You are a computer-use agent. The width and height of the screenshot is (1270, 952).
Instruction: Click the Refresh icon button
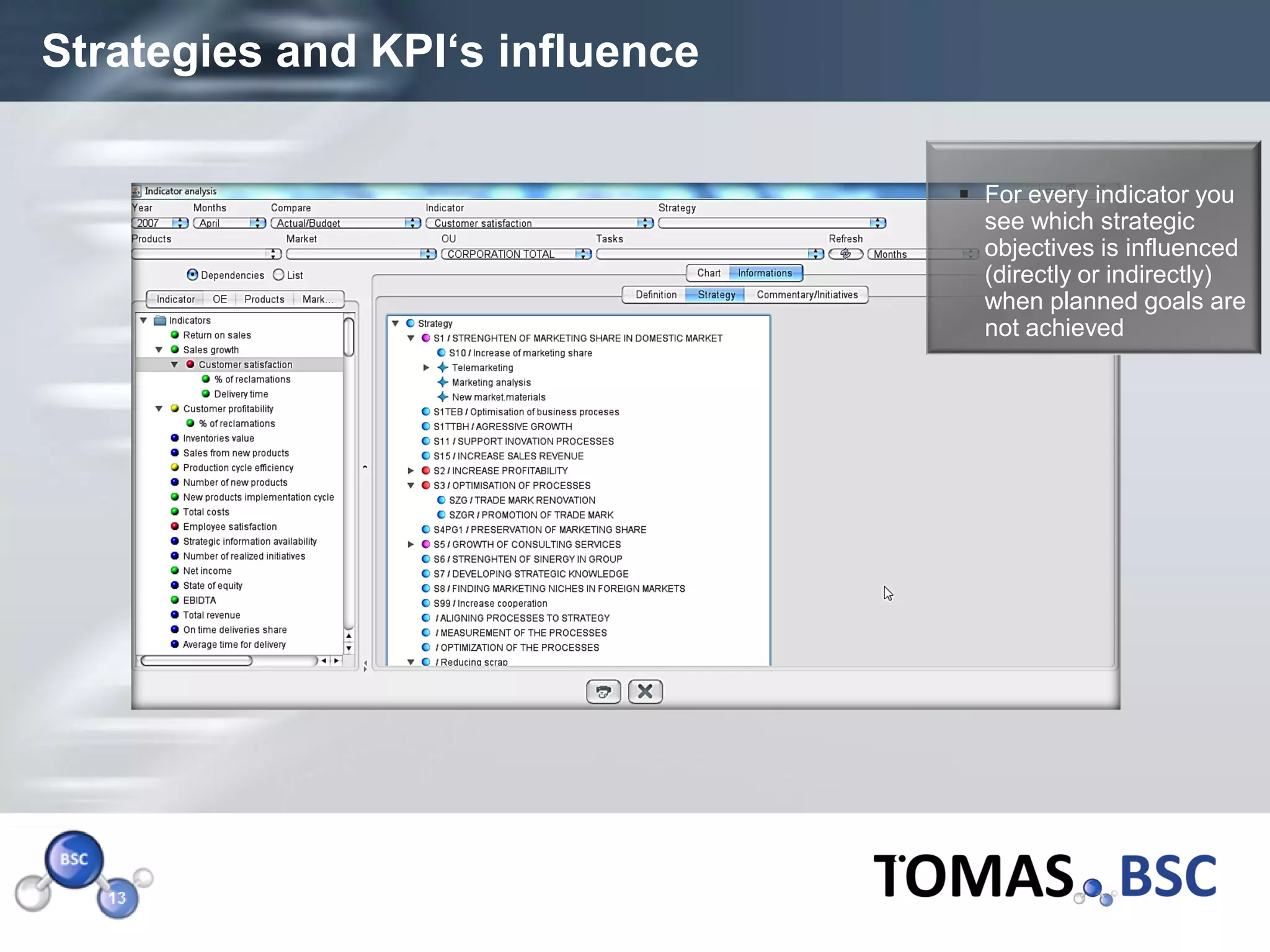(845, 254)
